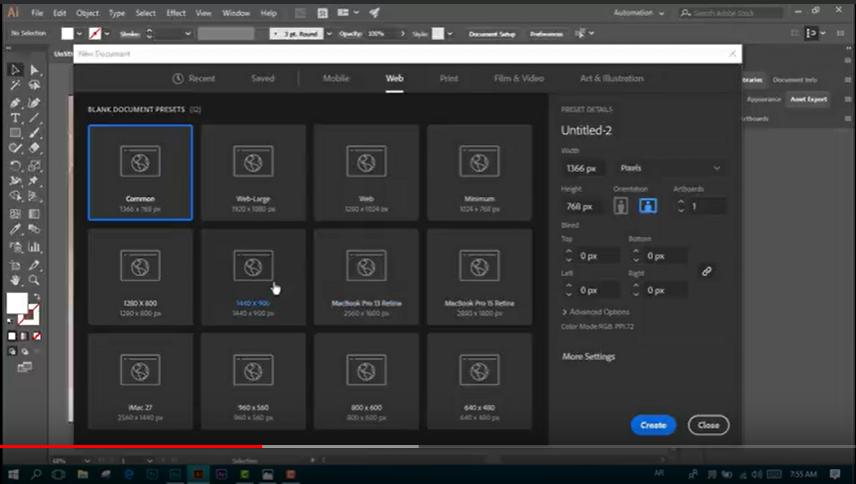
Task: Open the stroke weight dropdown
Action: tap(188, 34)
